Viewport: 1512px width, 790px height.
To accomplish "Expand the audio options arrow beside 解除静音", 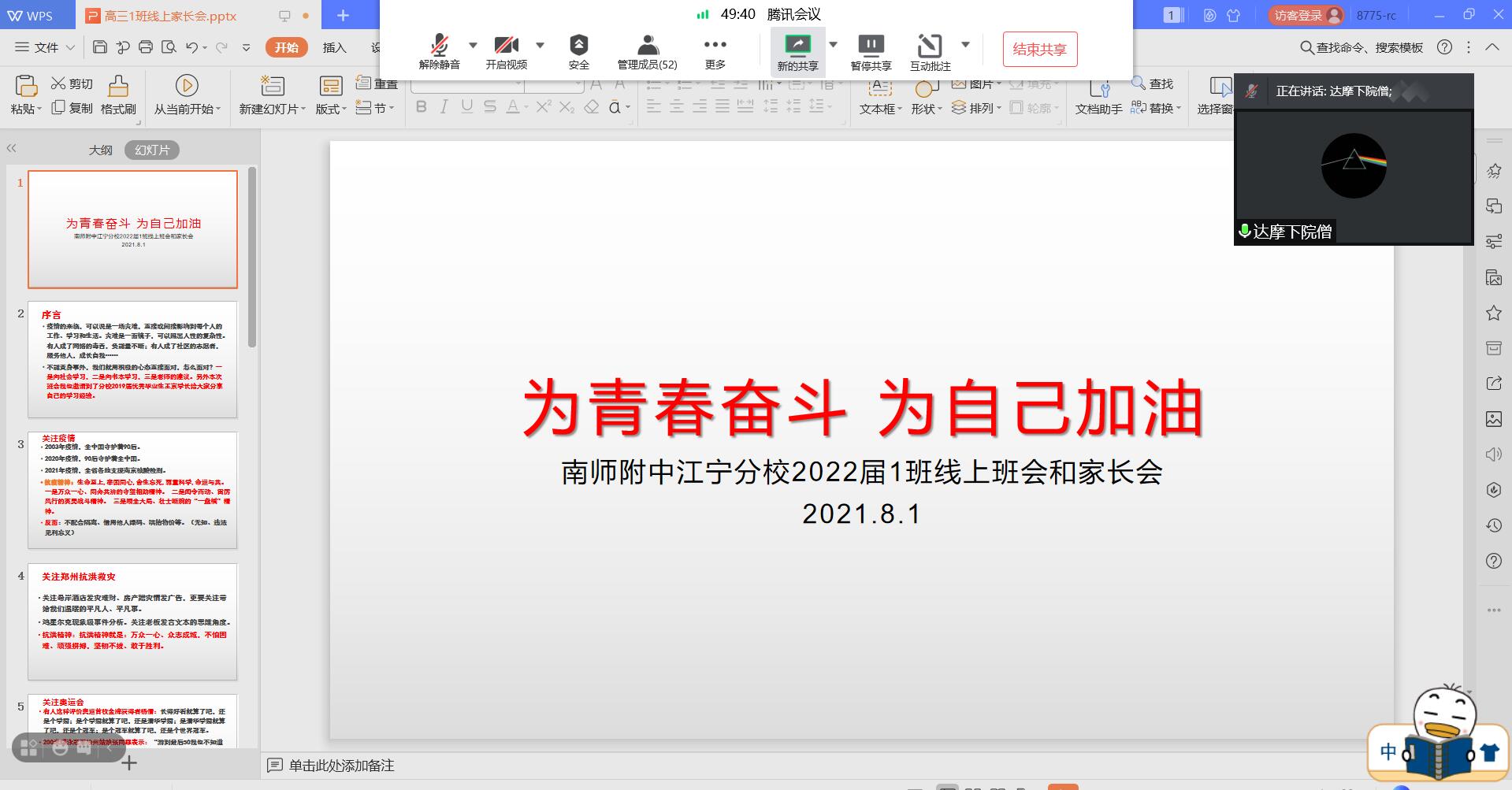I will [x=473, y=45].
